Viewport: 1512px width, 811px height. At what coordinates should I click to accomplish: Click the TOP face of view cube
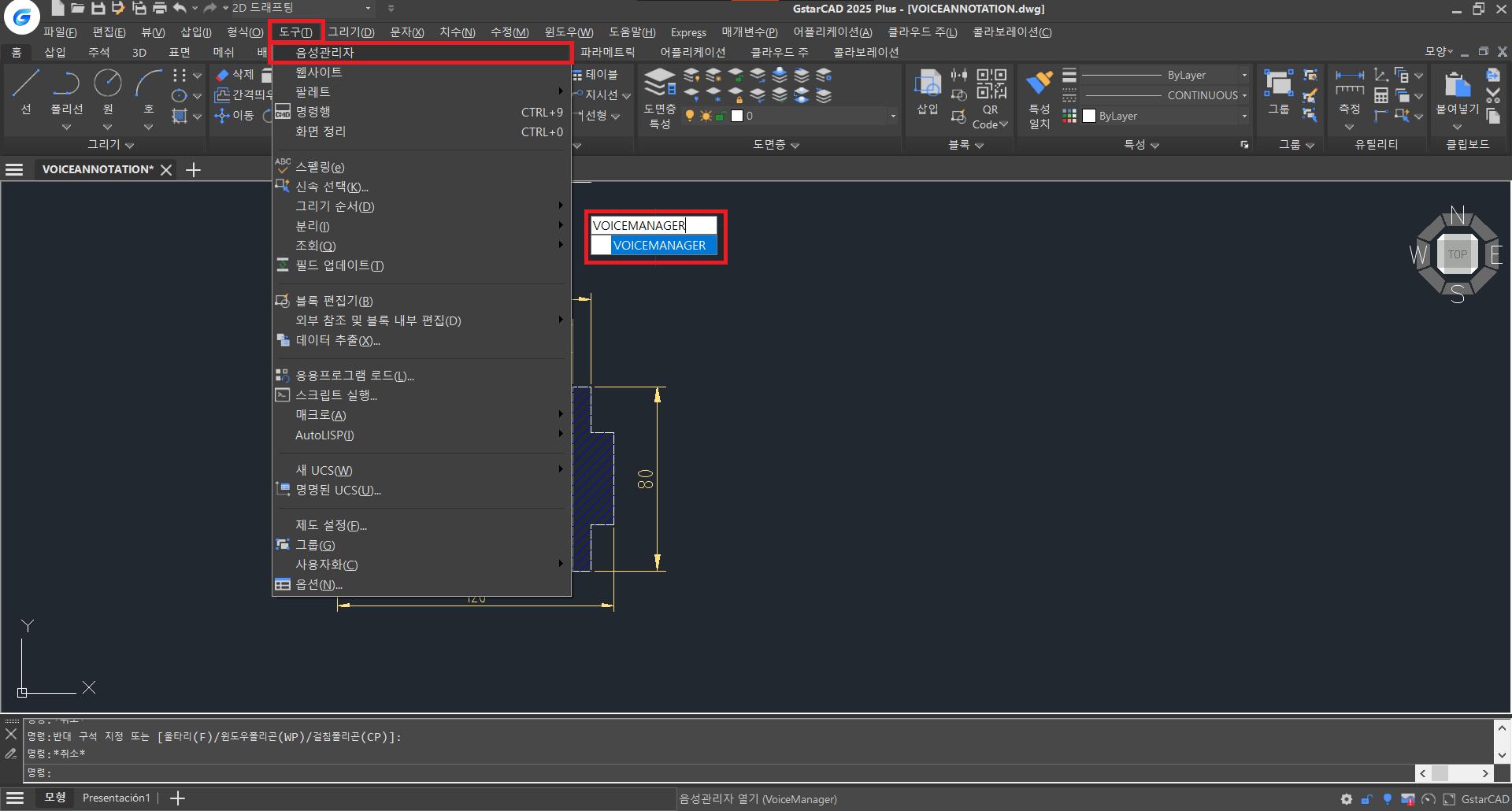click(1457, 254)
